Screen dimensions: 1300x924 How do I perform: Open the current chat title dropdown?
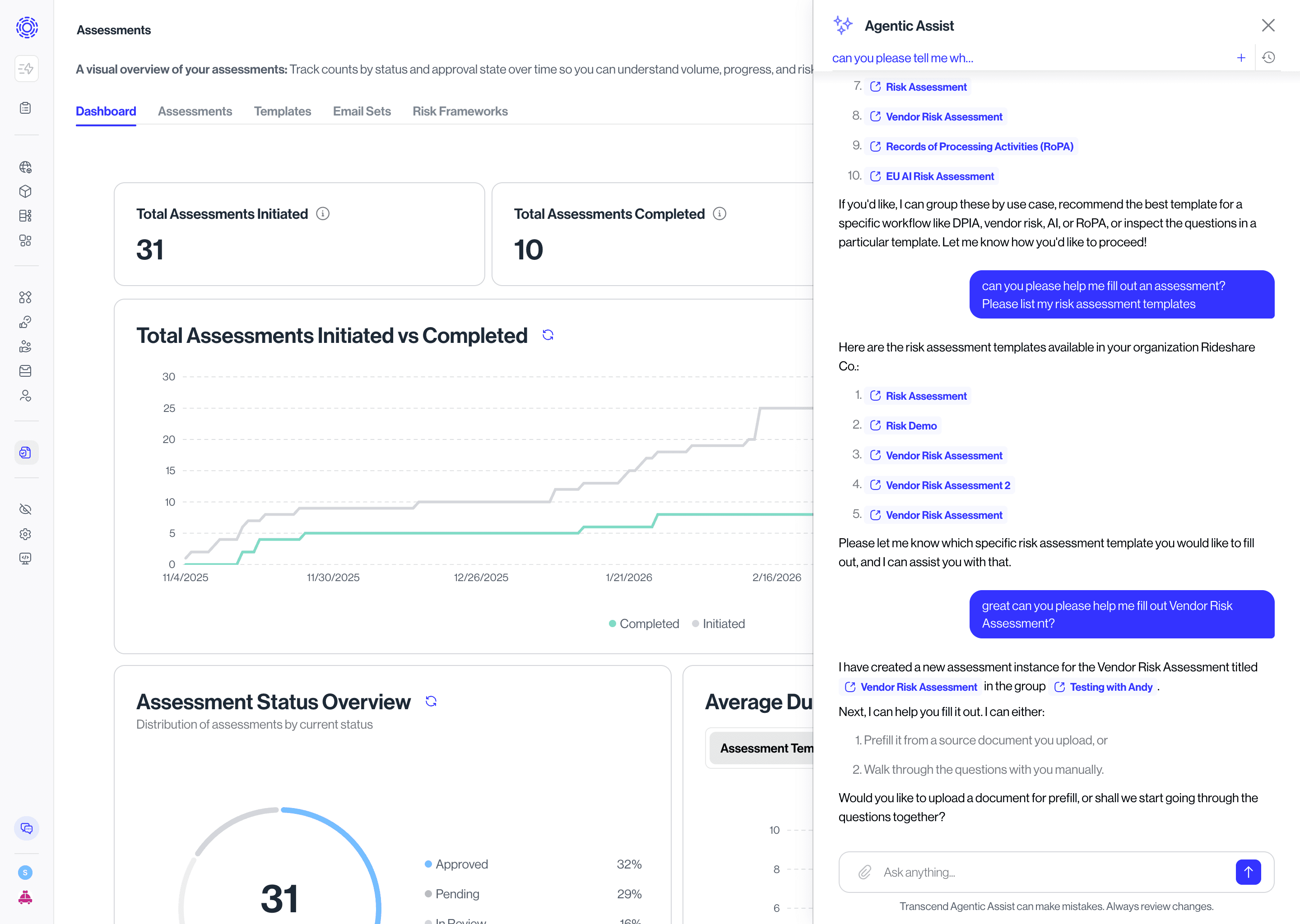point(903,58)
